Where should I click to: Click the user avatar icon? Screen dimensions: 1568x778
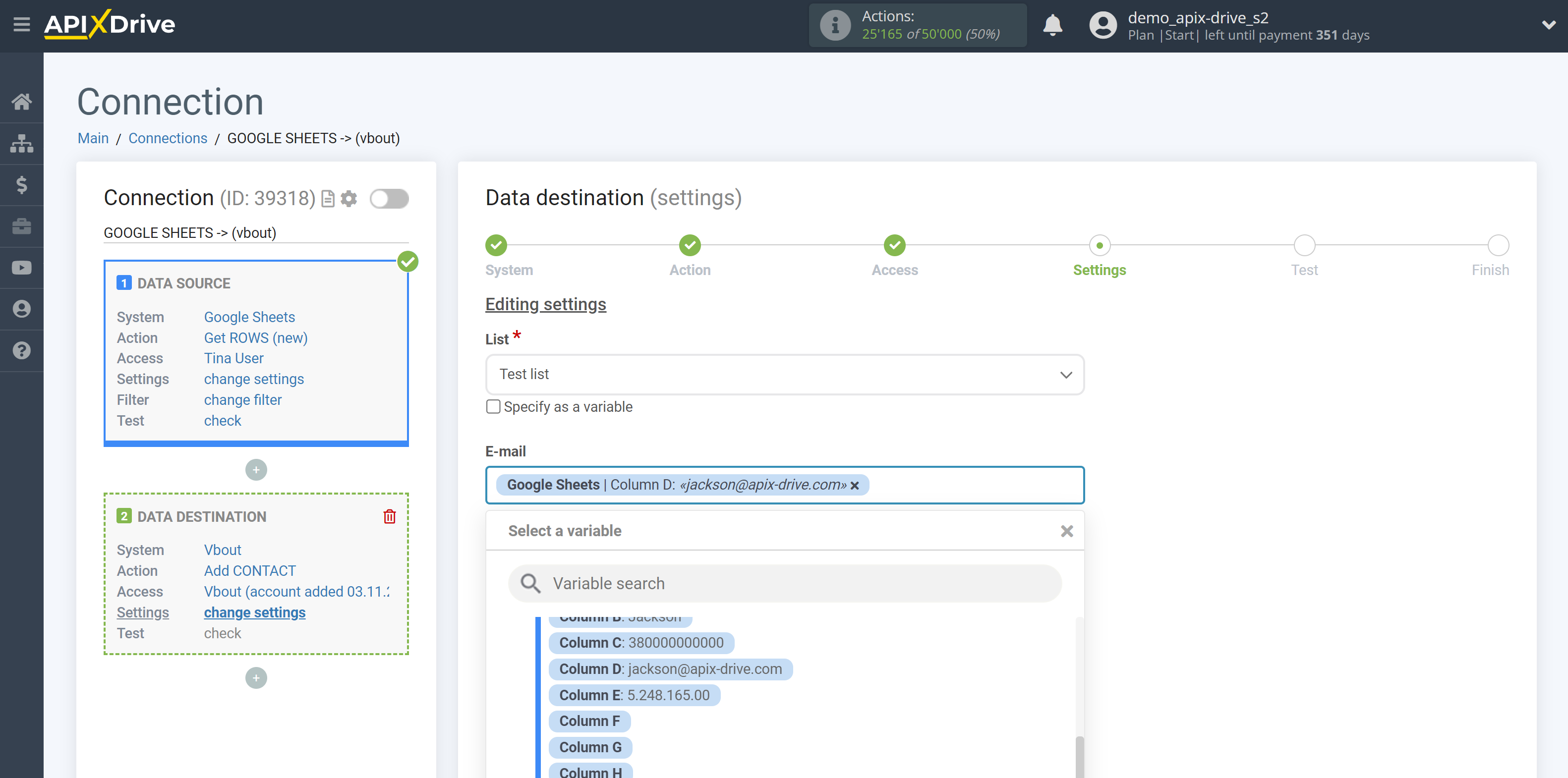click(x=1103, y=26)
